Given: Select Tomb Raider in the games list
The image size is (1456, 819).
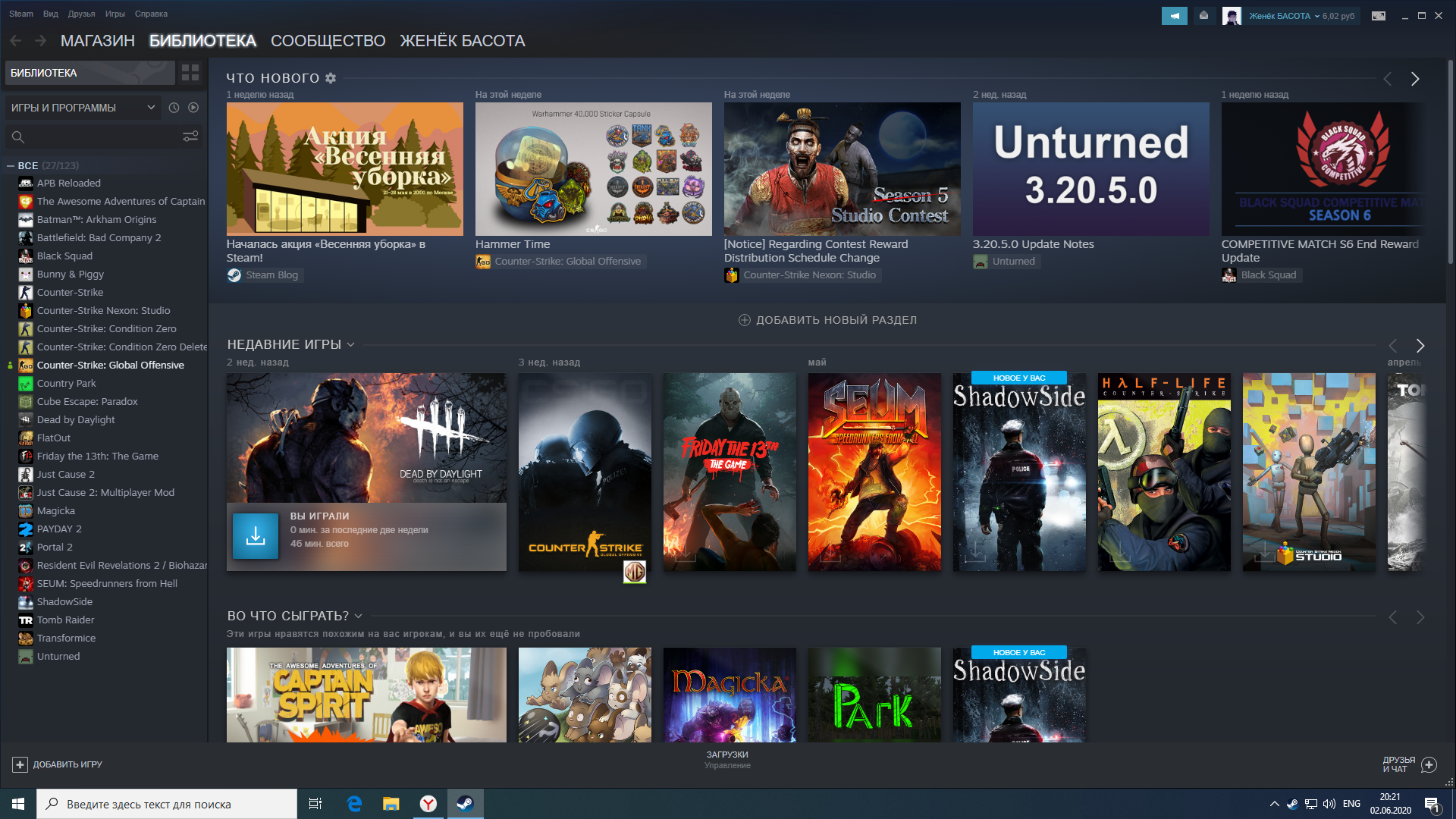Looking at the screenshot, I should [x=66, y=620].
